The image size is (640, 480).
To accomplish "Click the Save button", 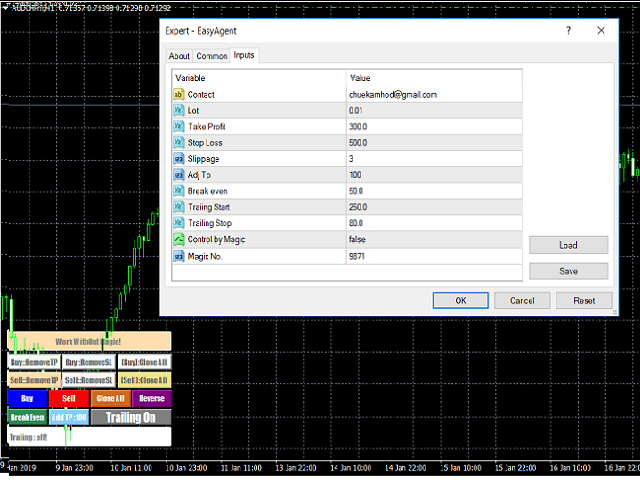I will (x=568, y=271).
